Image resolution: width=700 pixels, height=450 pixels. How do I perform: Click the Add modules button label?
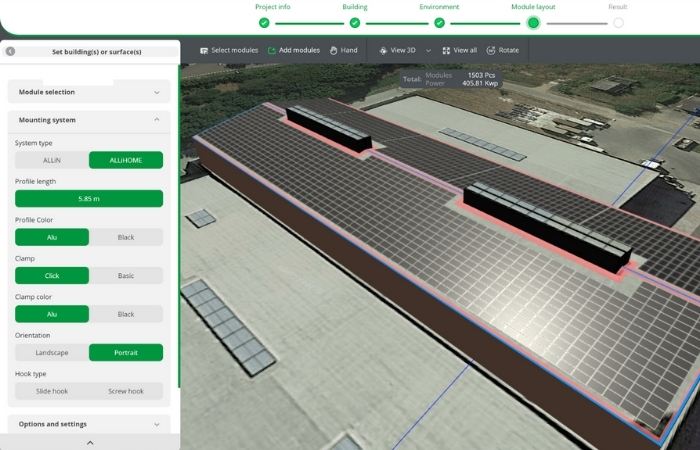point(300,50)
